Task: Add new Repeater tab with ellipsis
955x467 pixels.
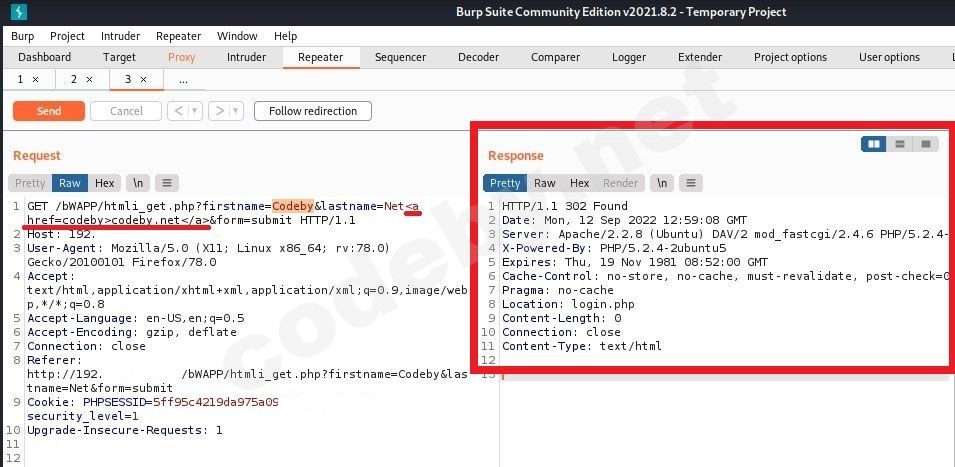Action: (x=183, y=79)
